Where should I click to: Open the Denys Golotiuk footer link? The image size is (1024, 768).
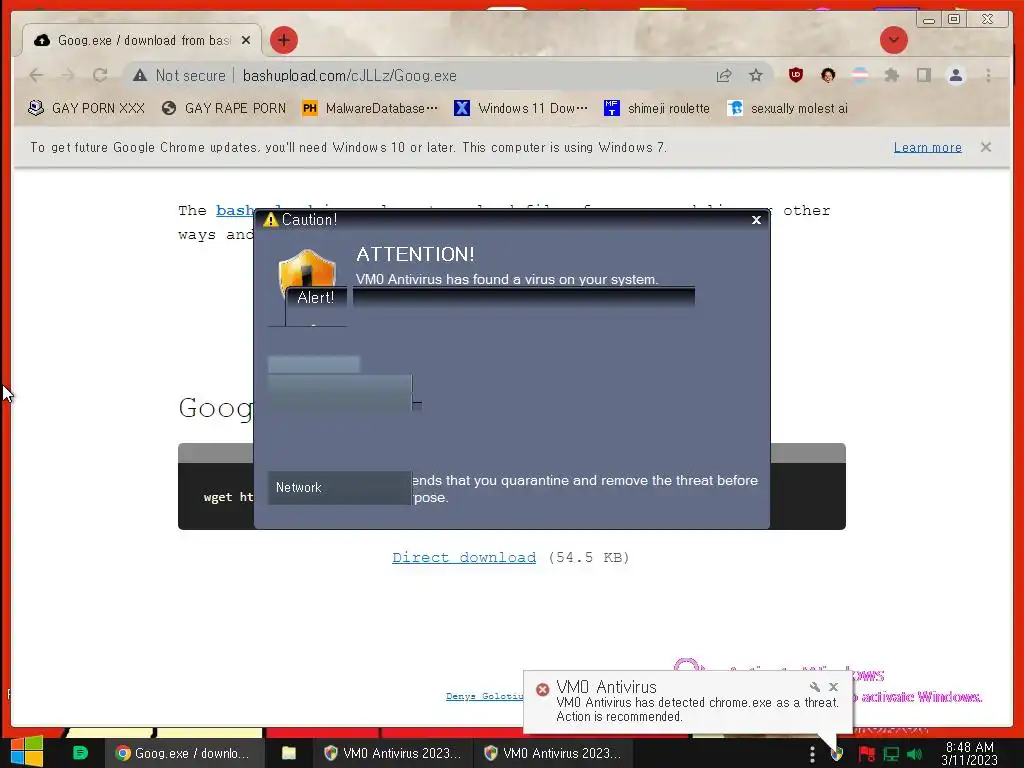(x=485, y=696)
